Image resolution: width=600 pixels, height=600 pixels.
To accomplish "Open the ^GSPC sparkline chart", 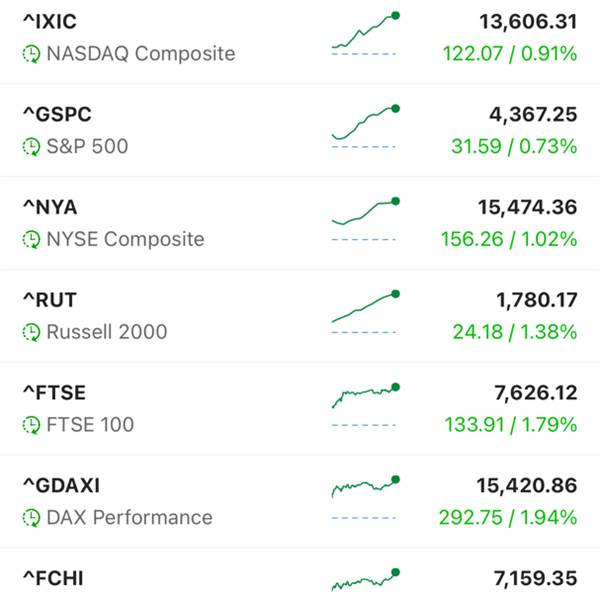I will tap(364, 126).
